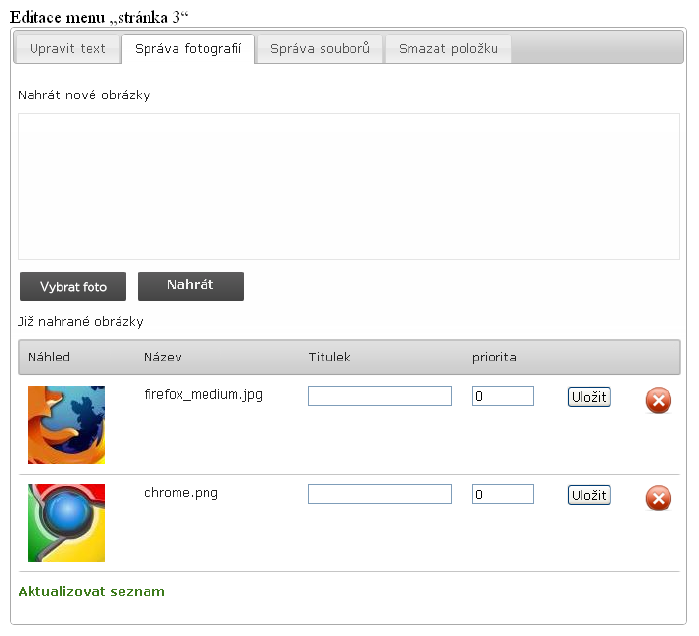Switch to the Upravit text tab
The width and height of the screenshot is (699, 636).
[68, 49]
